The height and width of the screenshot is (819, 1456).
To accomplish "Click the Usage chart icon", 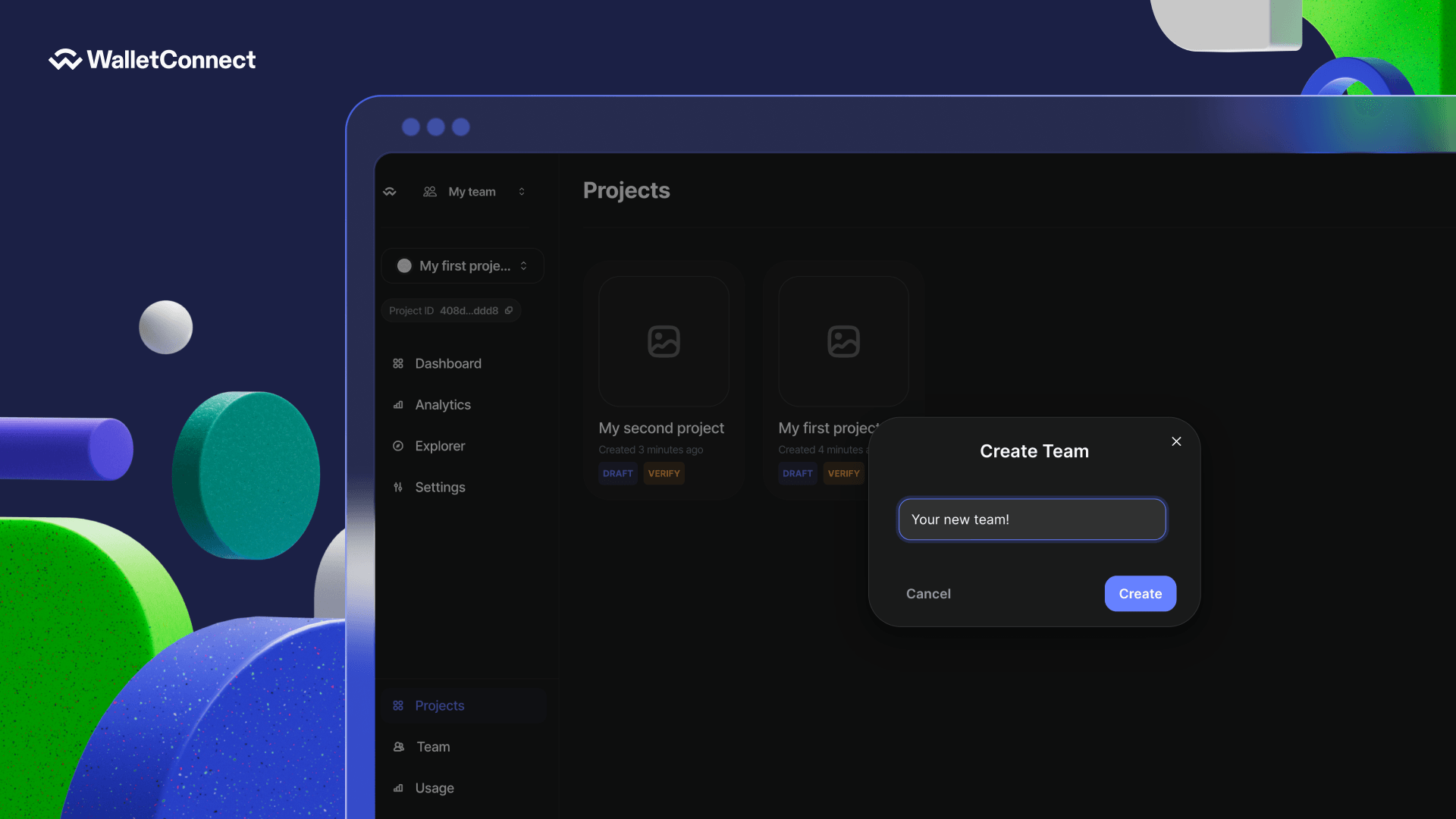I will pos(398,788).
